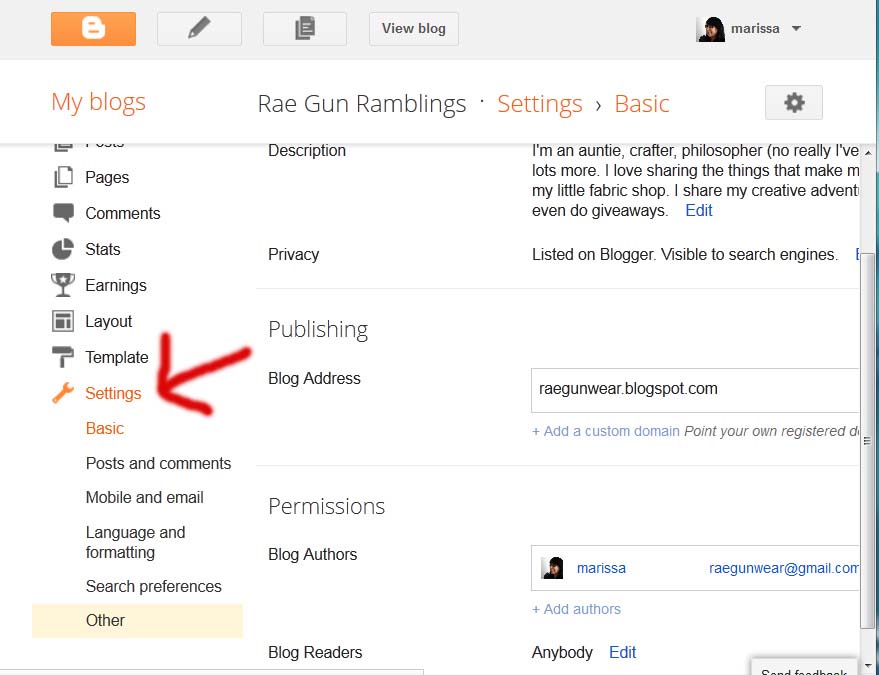Open Language and formatting settings
The width and height of the screenshot is (879, 675).
pyautogui.click(x=135, y=542)
